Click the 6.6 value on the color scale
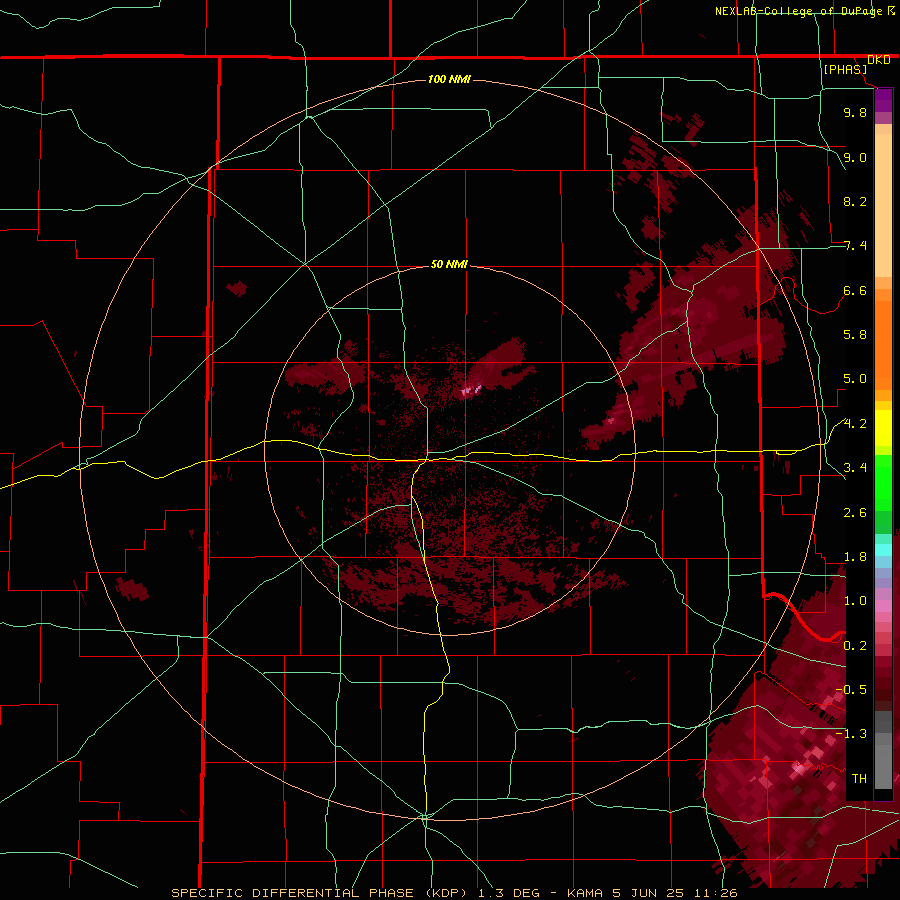Viewport: 900px width, 900px height. tap(855, 290)
